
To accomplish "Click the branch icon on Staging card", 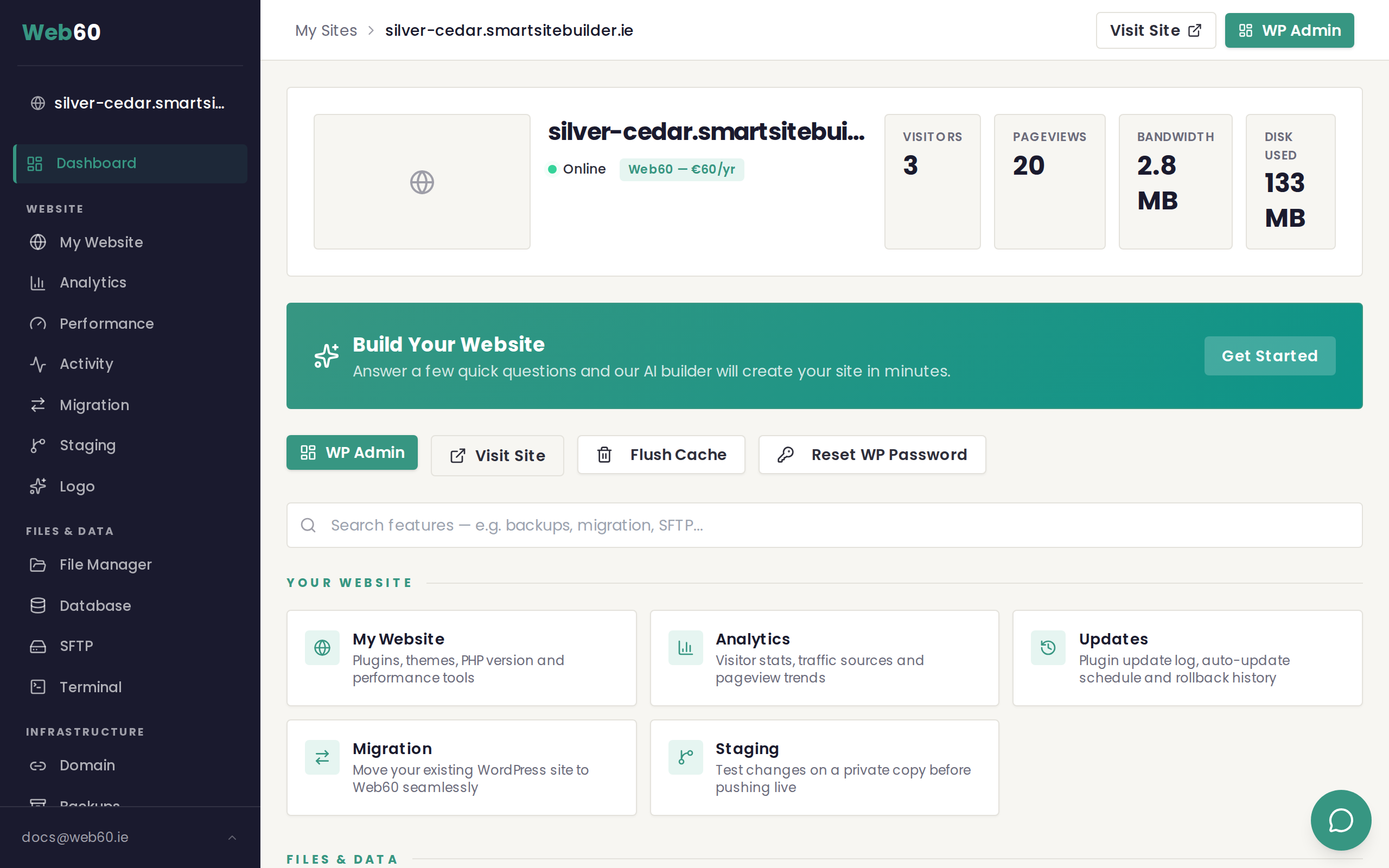I will click(x=685, y=757).
